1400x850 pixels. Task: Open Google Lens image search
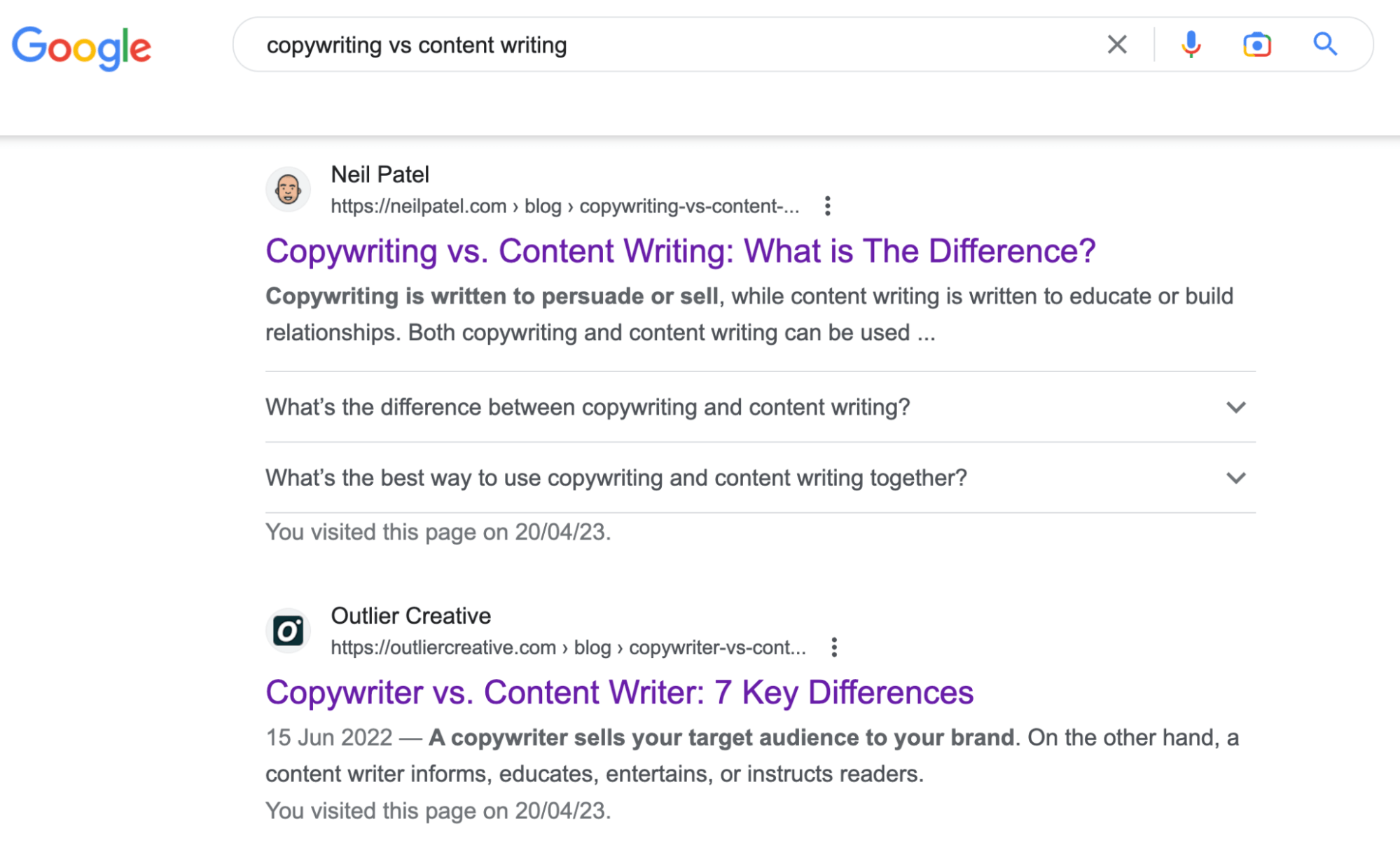click(1256, 44)
